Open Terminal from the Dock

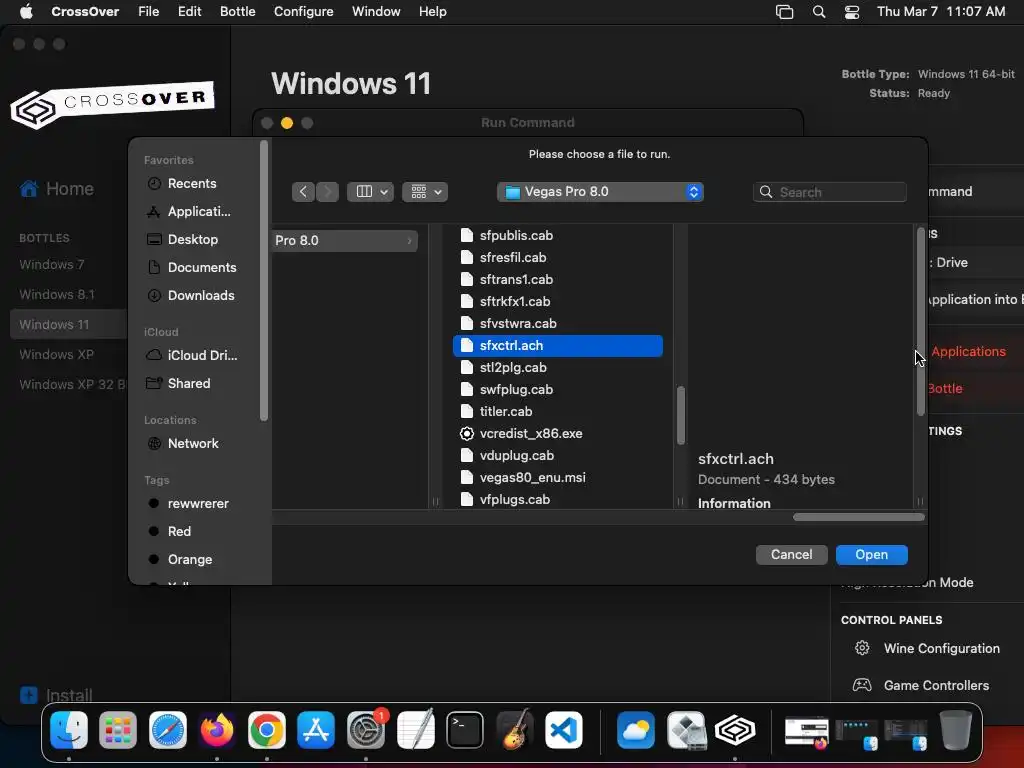(465, 729)
